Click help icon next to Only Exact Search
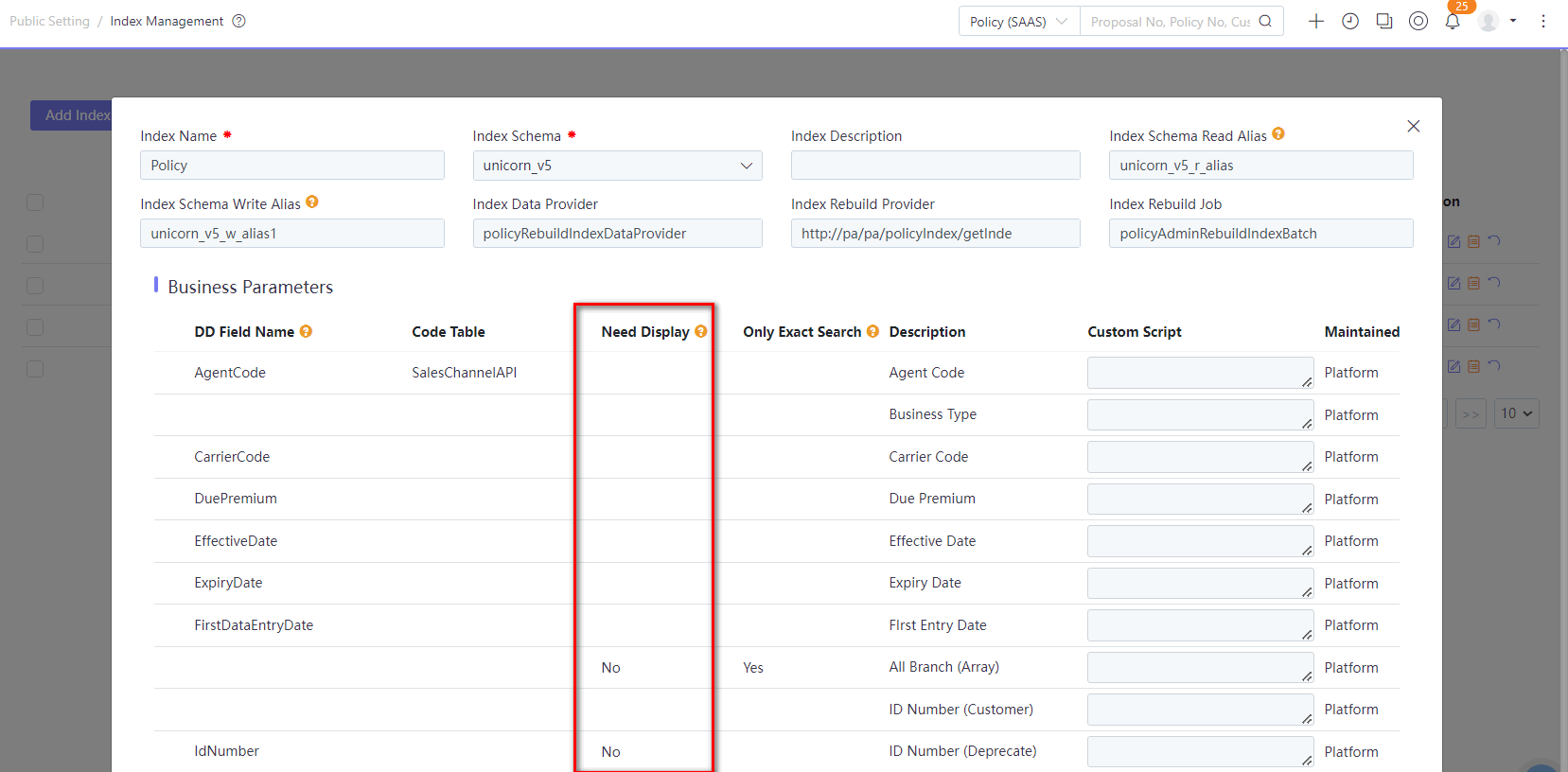This screenshot has width=1568, height=772. coord(872,331)
